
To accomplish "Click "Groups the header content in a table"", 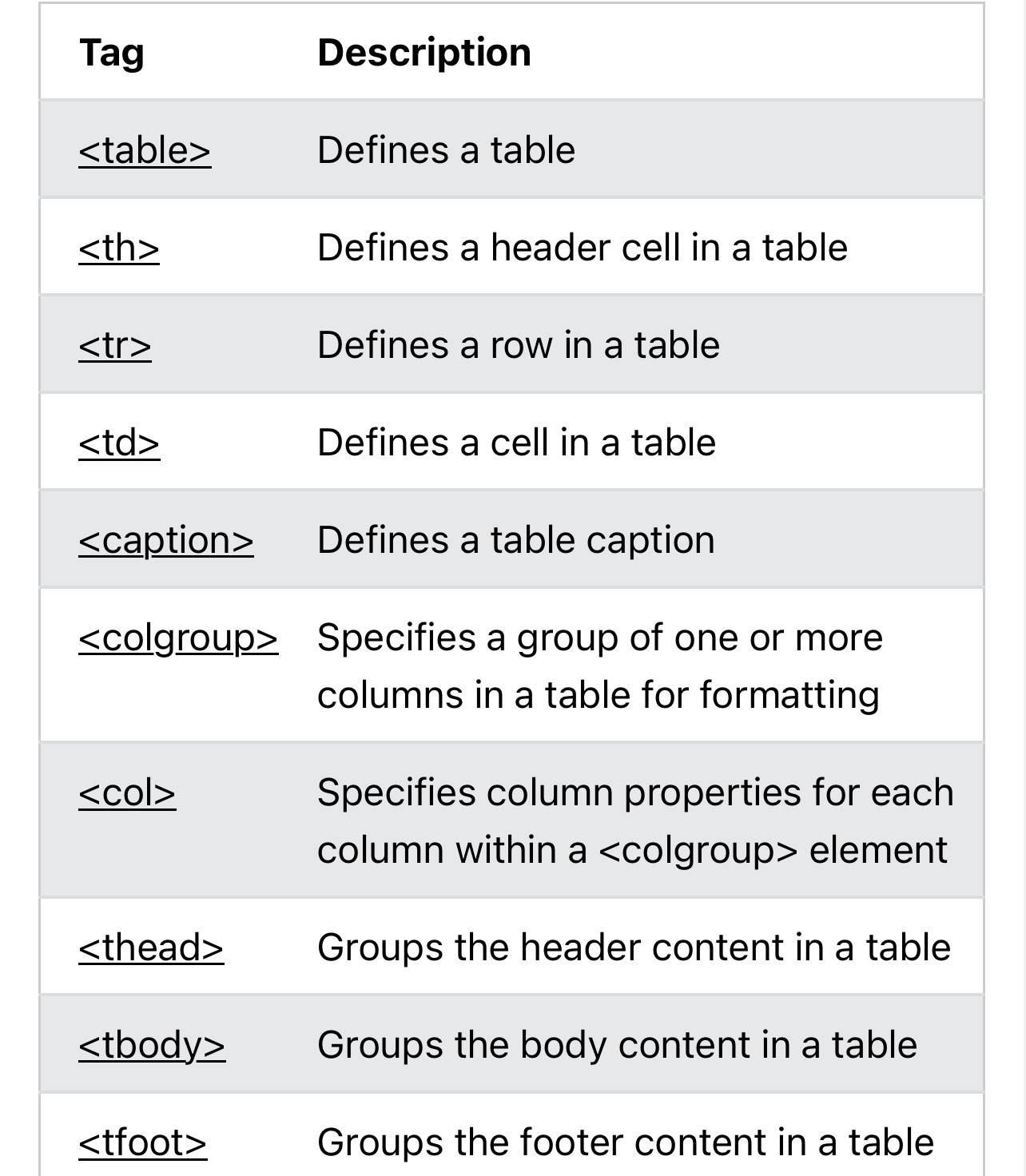I will click(634, 948).
